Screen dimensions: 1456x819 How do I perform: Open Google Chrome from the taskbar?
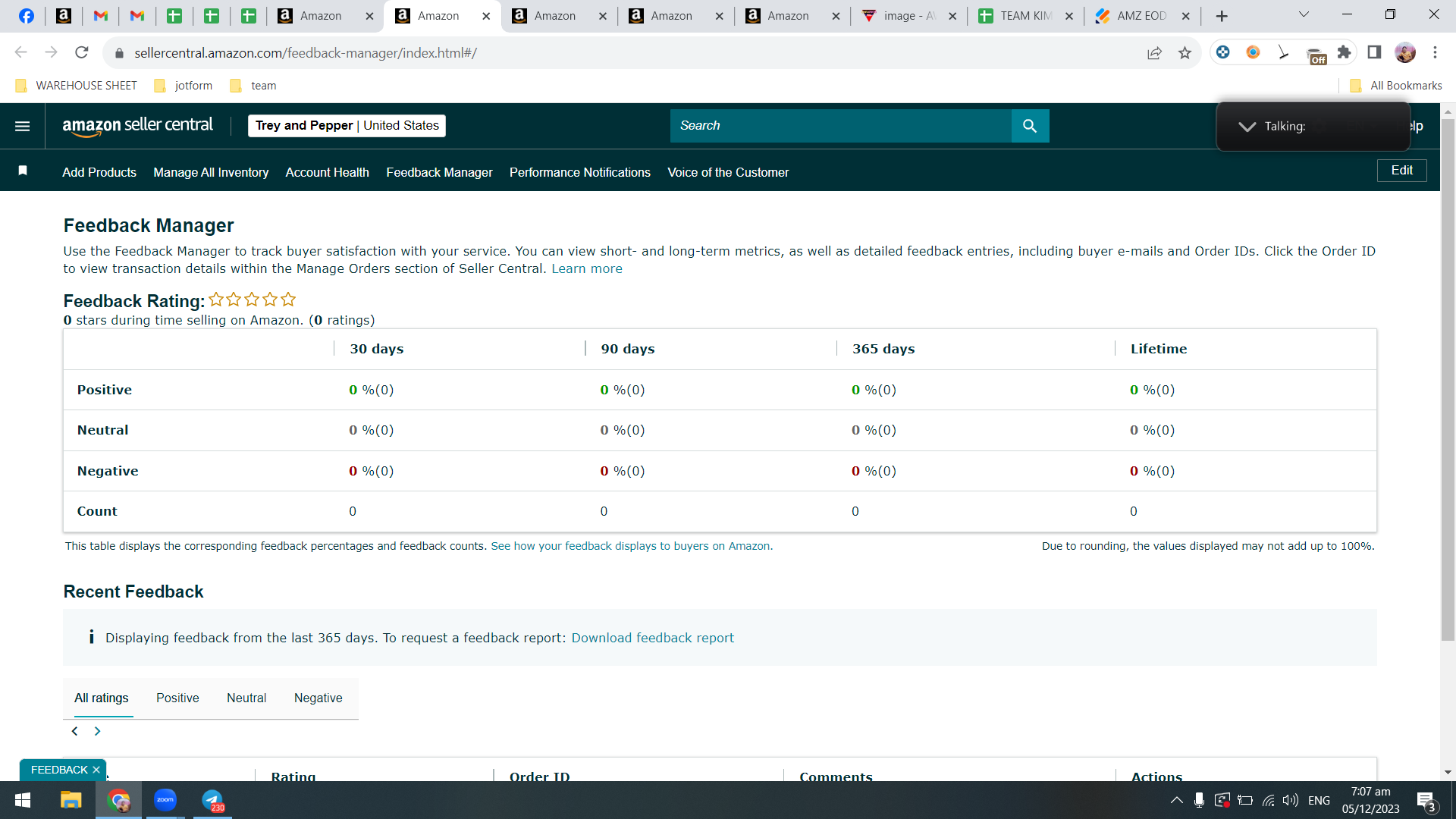[118, 800]
